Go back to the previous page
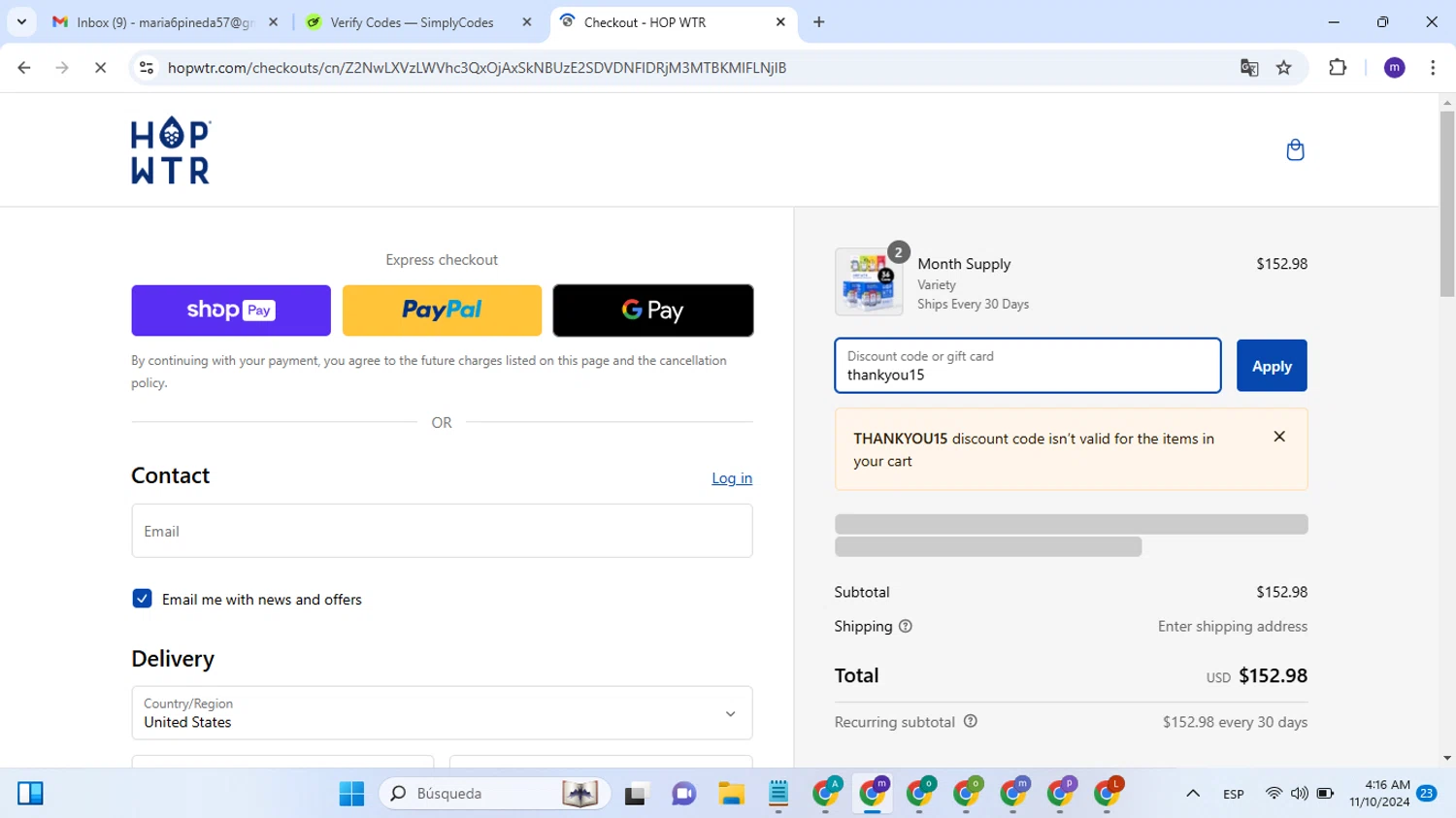 coord(24,67)
